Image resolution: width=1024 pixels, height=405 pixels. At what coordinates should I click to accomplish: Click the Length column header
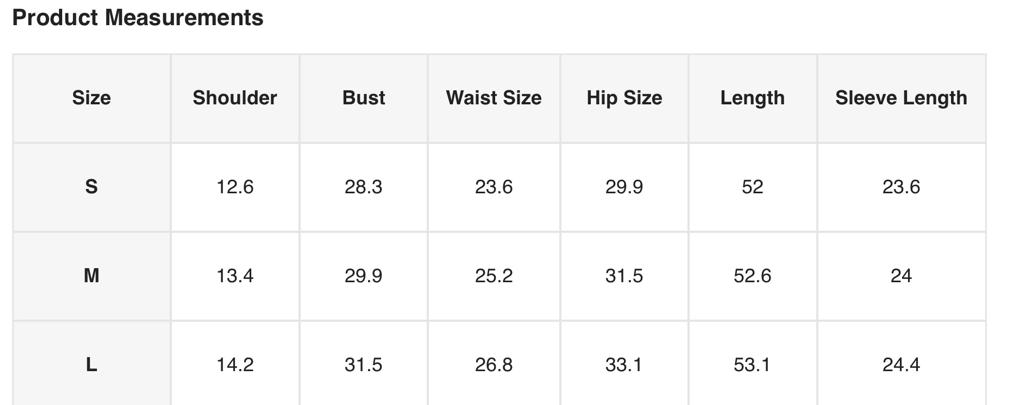(x=752, y=98)
